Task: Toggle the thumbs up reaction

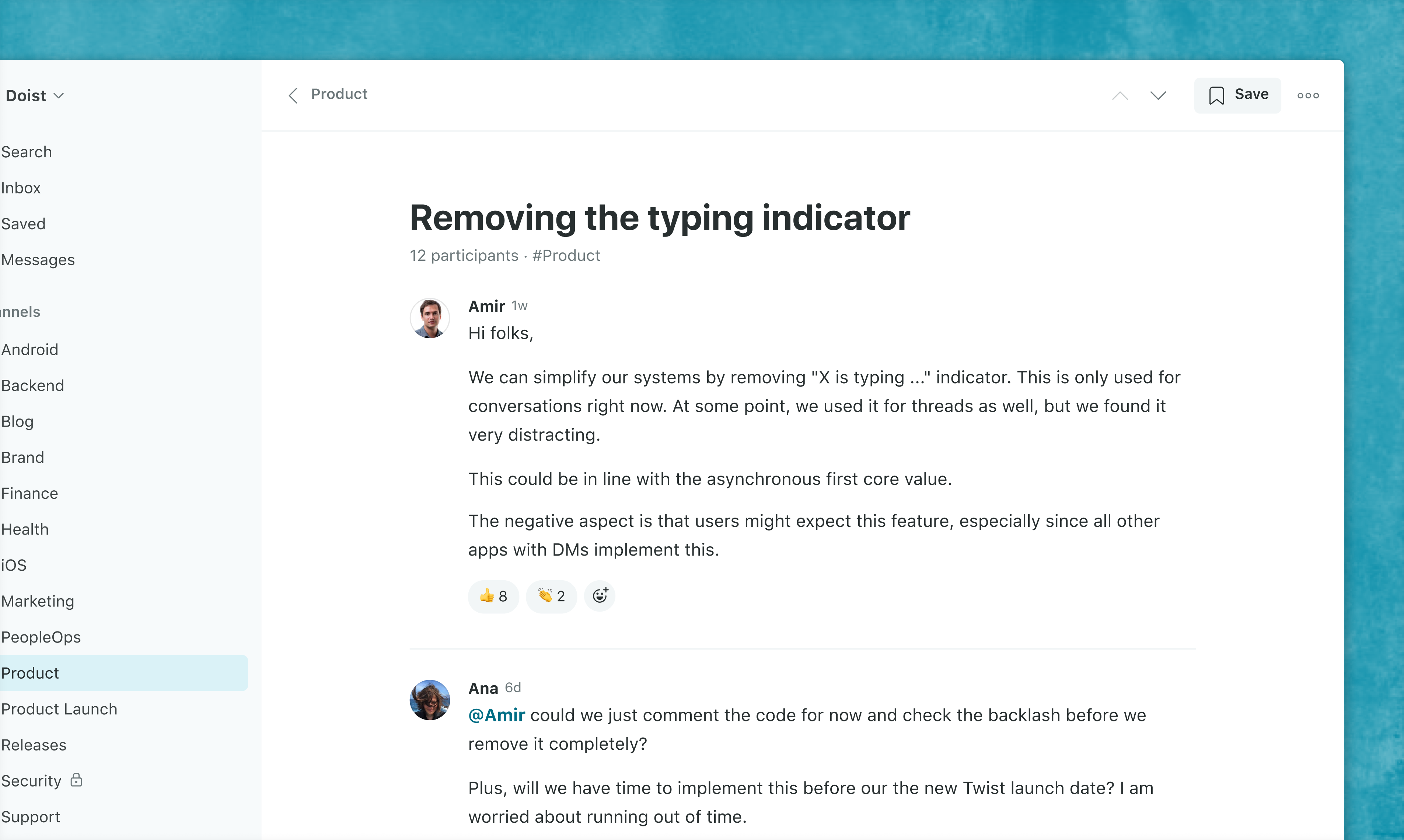Action: pyautogui.click(x=493, y=596)
